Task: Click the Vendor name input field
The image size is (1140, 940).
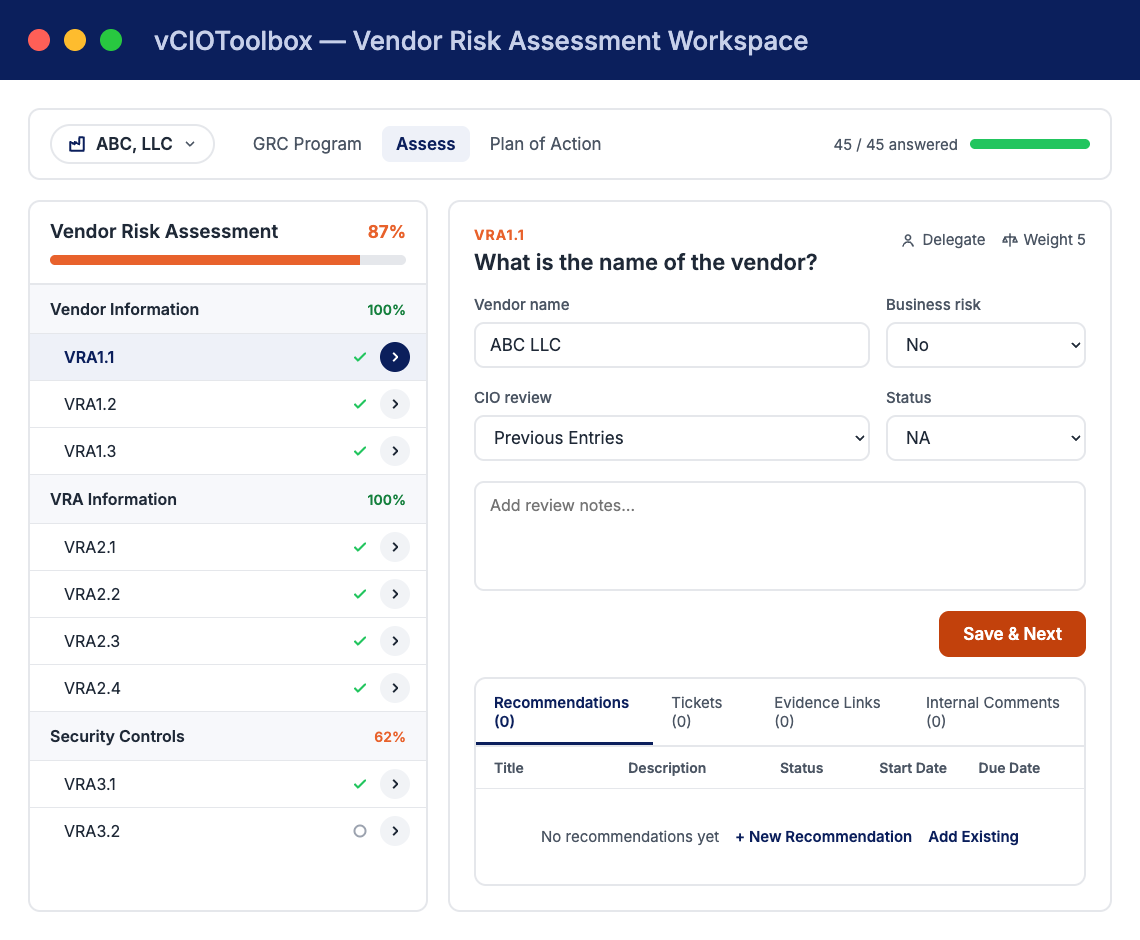Action: click(x=672, y=345)
